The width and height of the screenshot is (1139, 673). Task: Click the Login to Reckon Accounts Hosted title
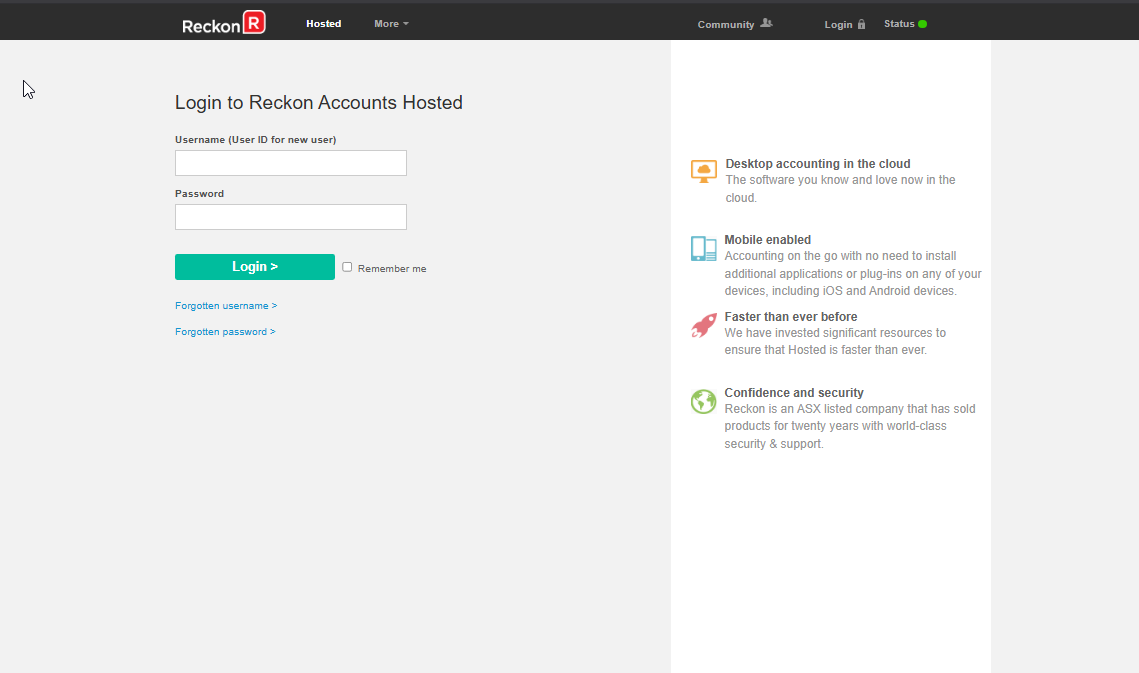click(319, 102)
